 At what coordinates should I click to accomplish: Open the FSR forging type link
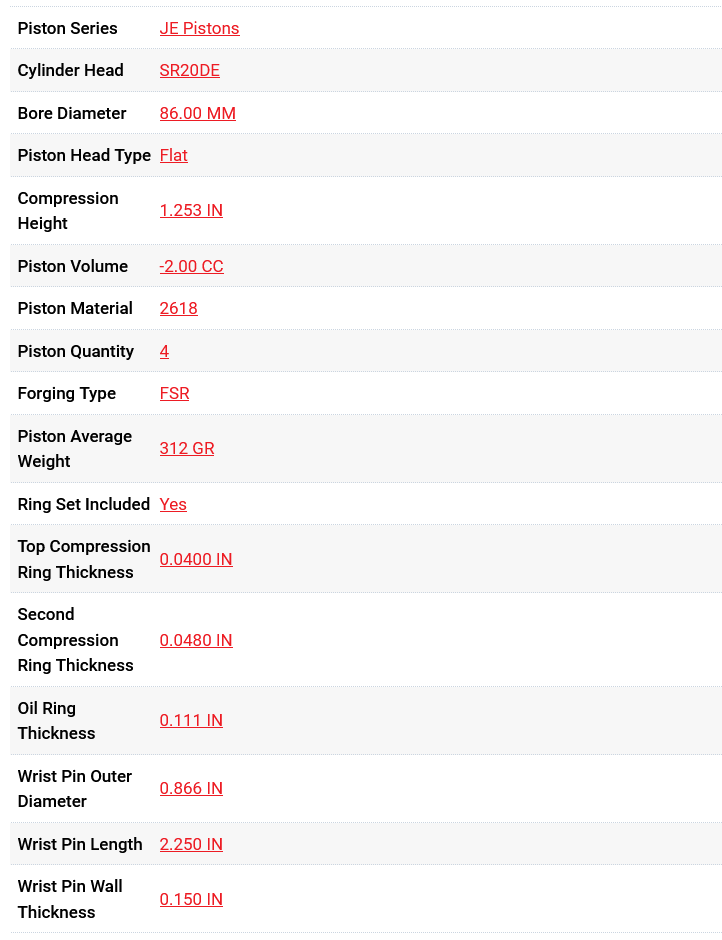tap(174, 393)
